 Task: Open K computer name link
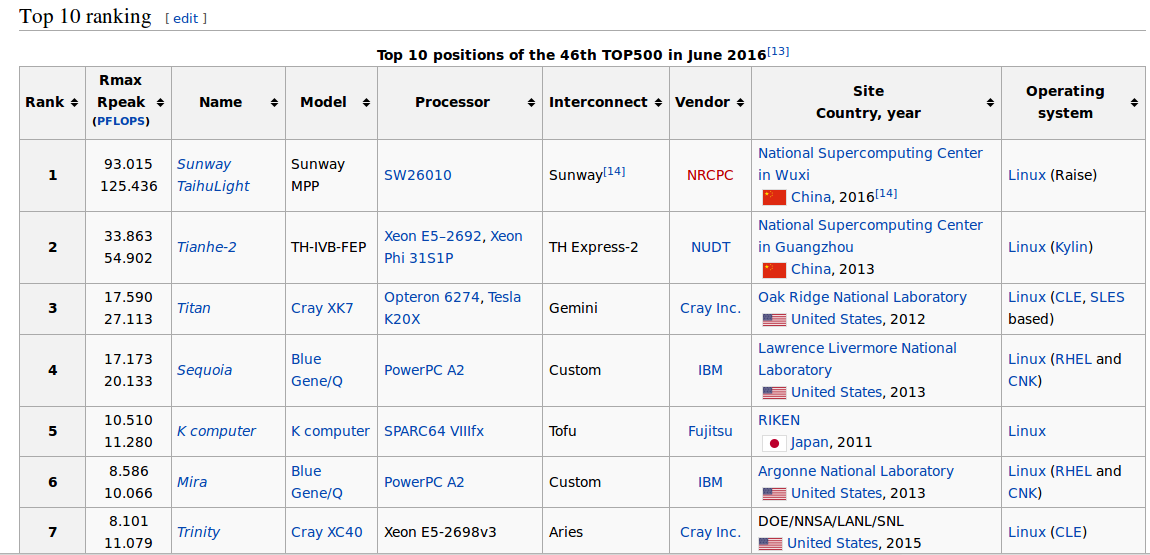tap(216, 431)
